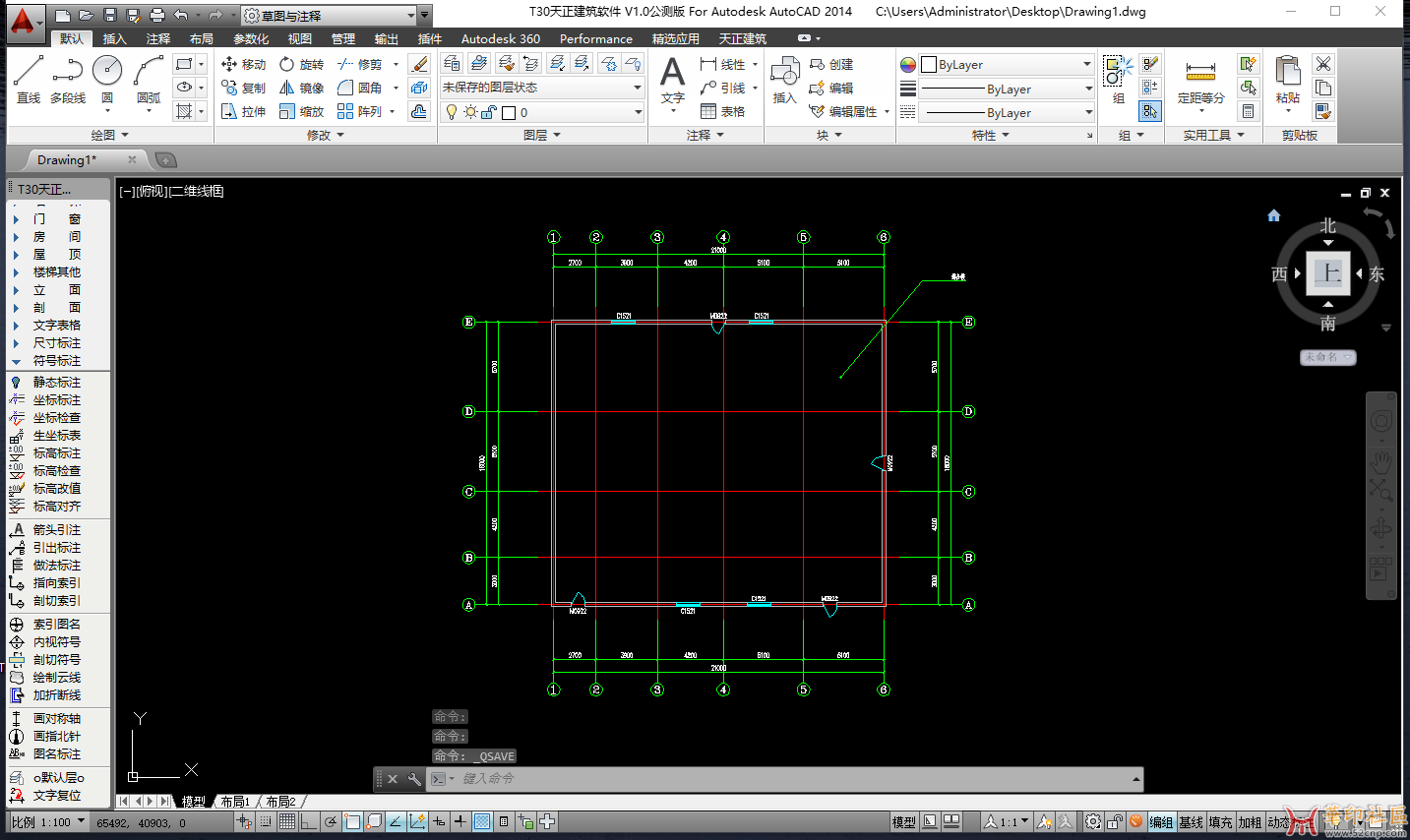Toggle the 编组 status bar button

pyautogui.click(x=1161, y=822)
